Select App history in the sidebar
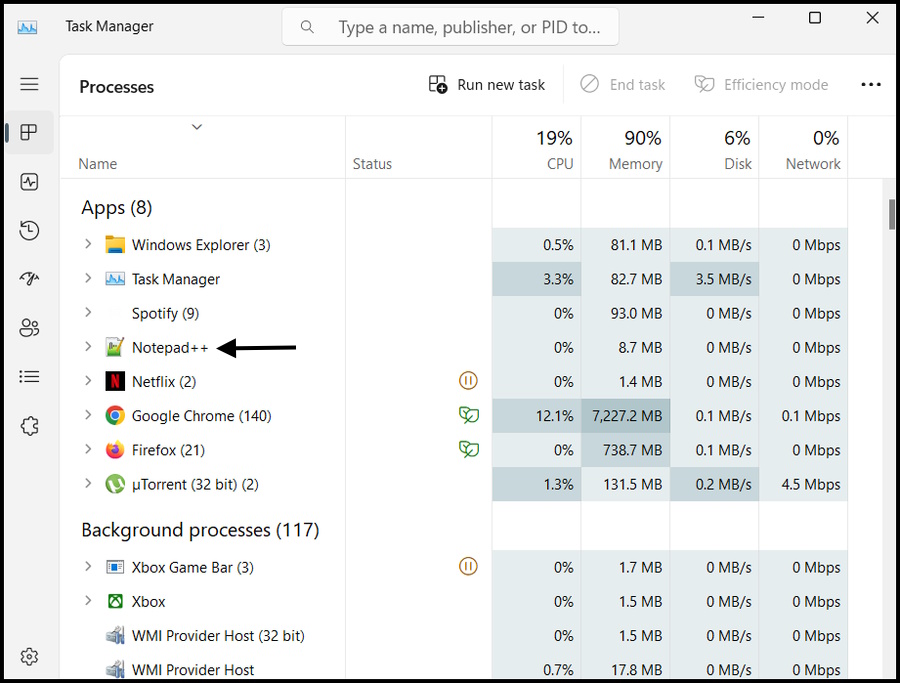 click(x=29, y=230)
